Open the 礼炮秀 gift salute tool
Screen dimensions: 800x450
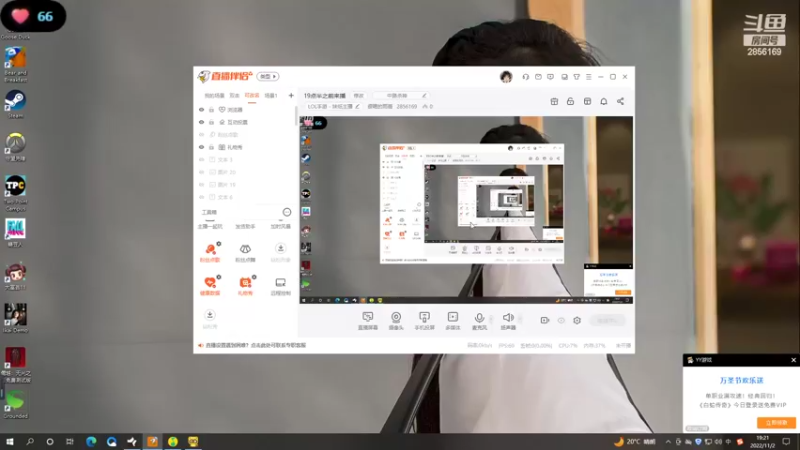245,286
